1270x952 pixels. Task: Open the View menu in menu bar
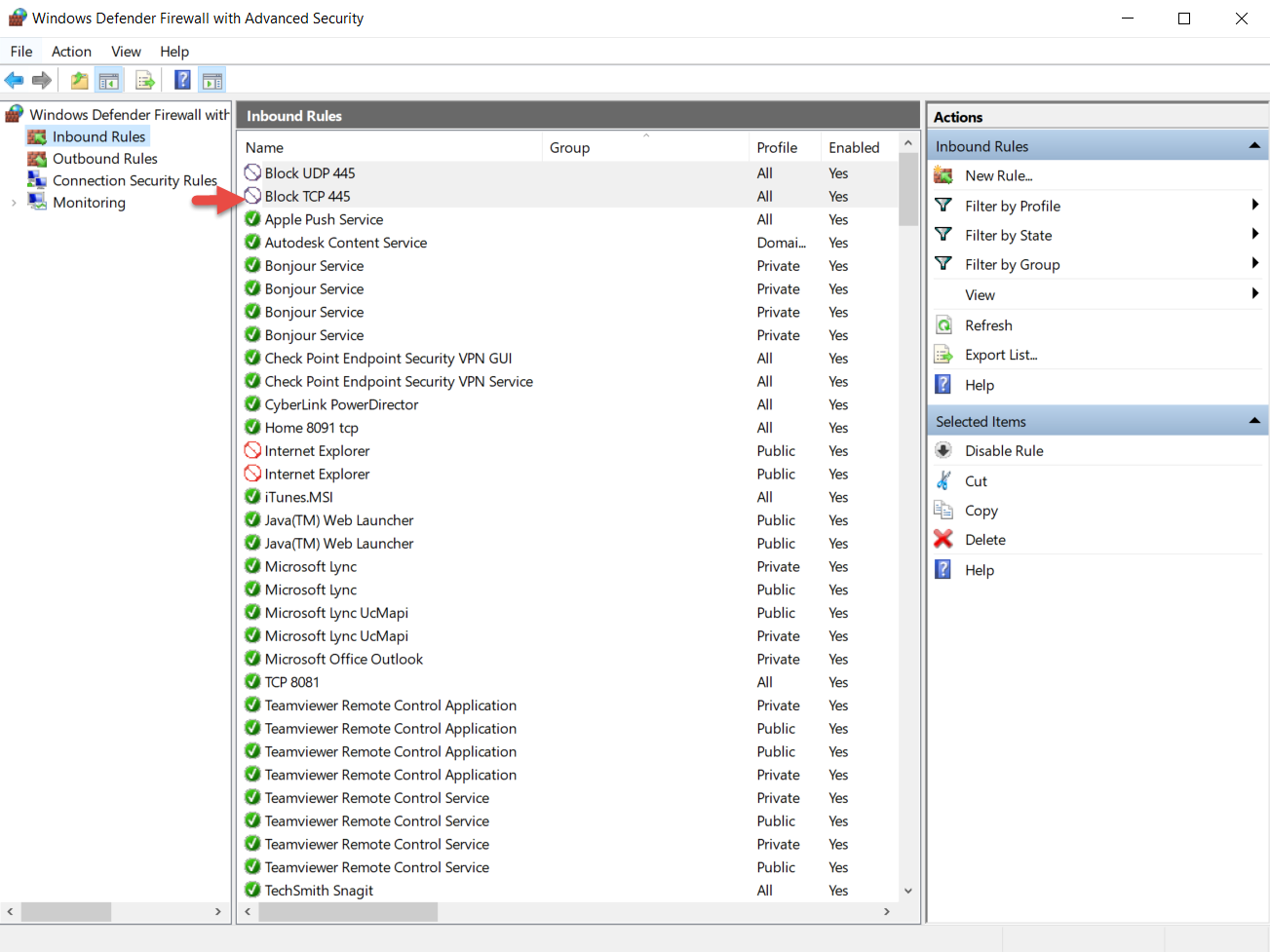coord(126,52)
